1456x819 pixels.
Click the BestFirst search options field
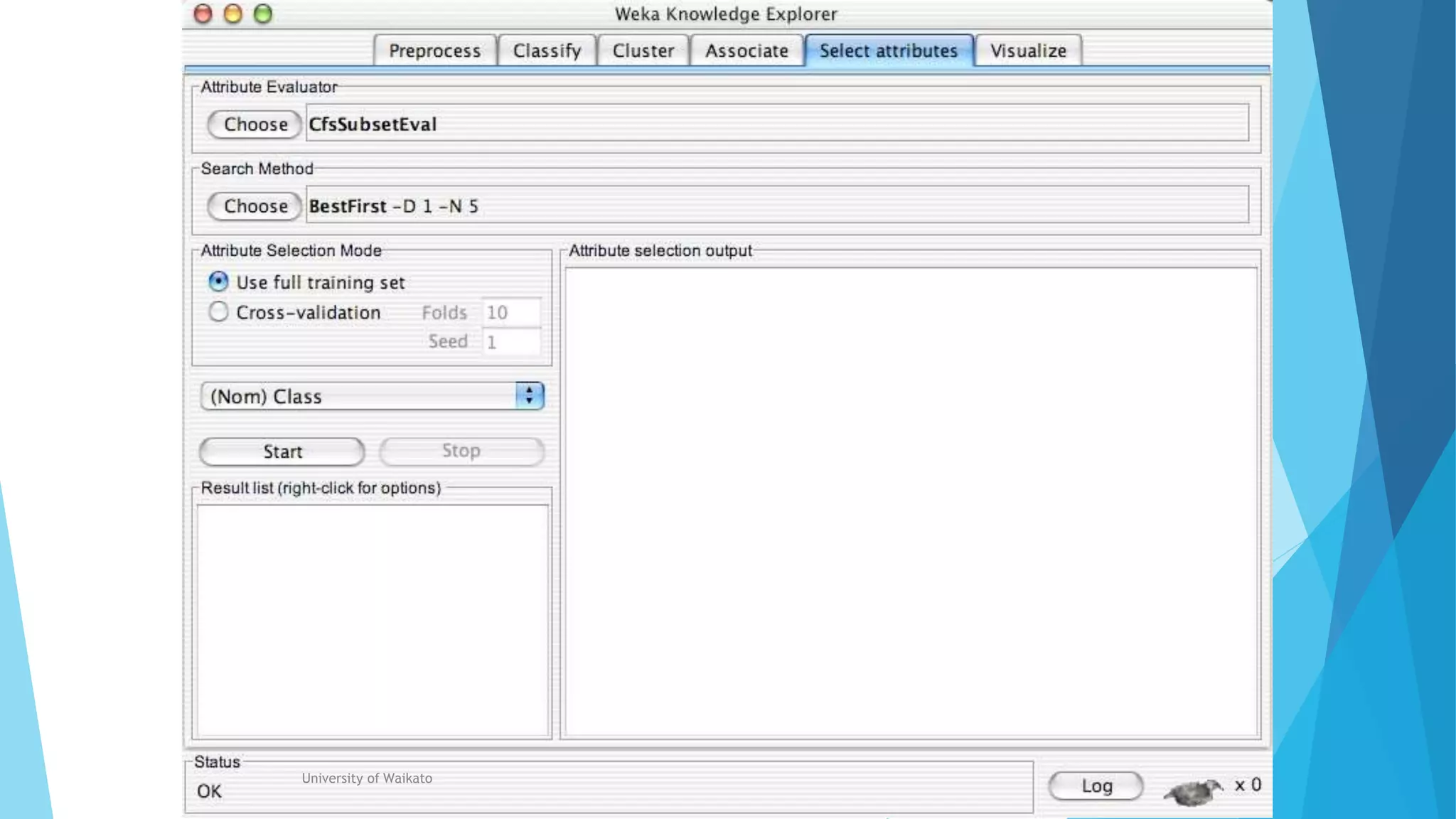(776, 205)
